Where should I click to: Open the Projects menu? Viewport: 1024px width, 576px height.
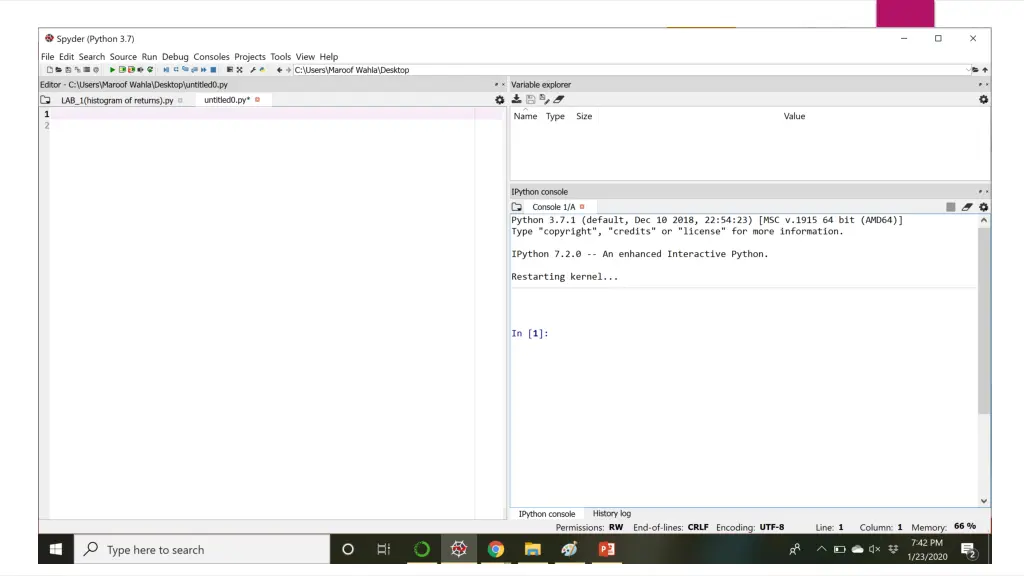(x=250, y=57)
